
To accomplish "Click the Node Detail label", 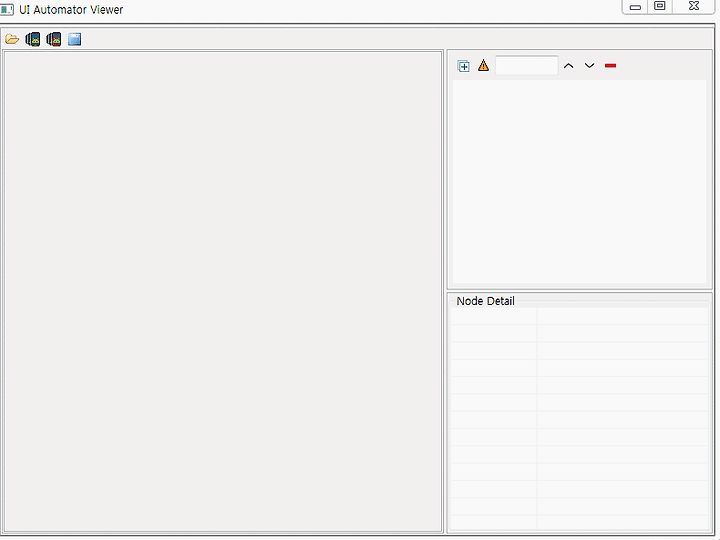I will [485, 301].
